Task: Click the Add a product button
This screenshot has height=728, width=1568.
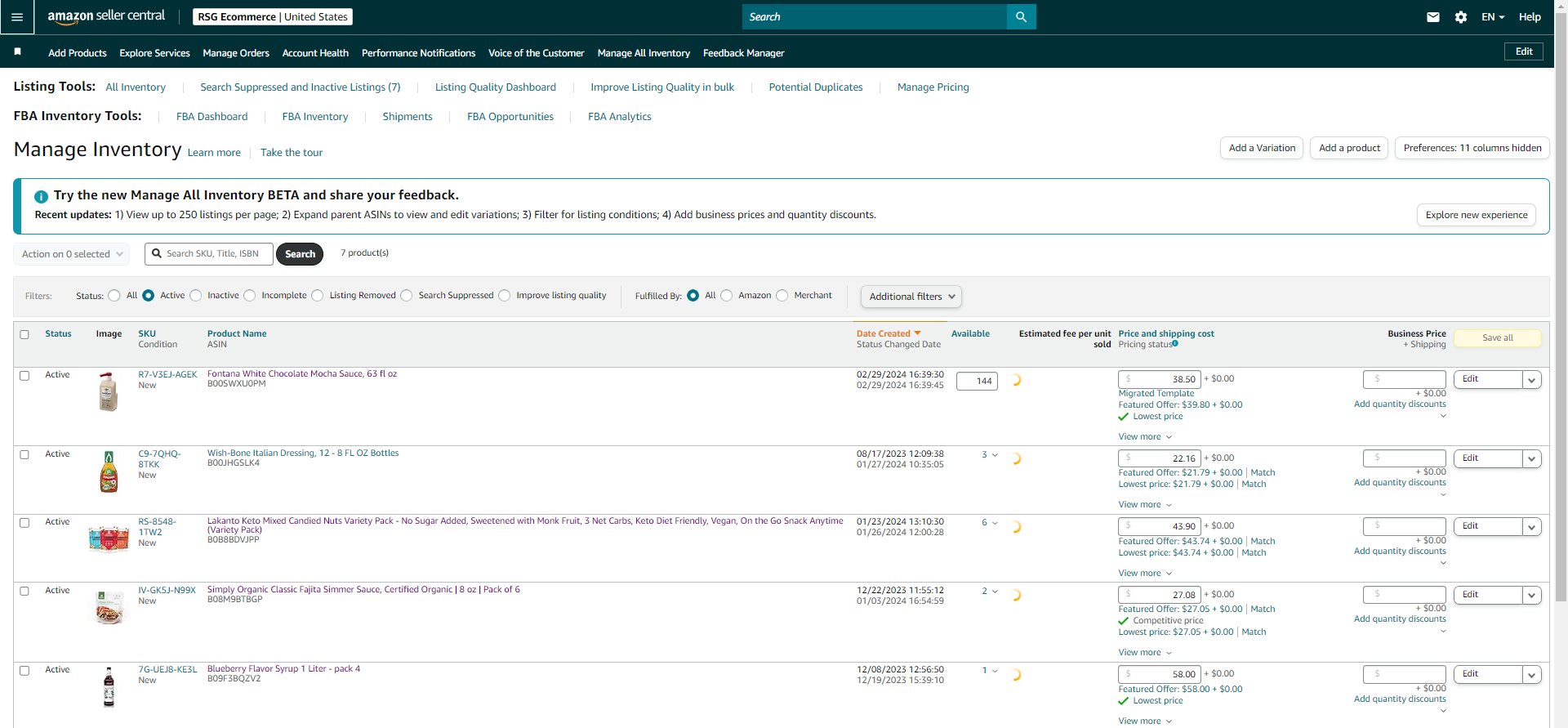Action: [x=1349, y=148]
